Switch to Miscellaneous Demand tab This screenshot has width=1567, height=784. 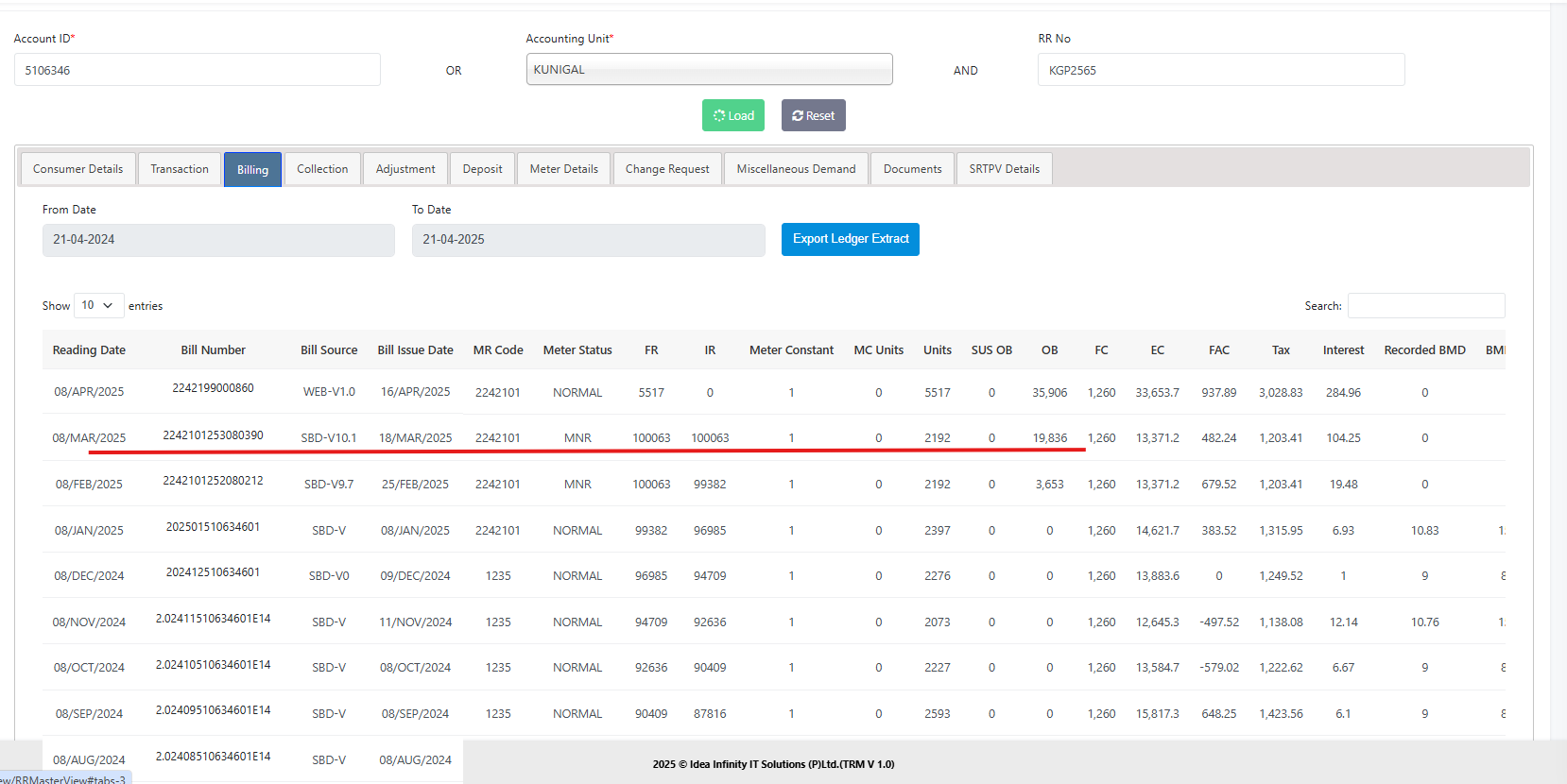point(797,169)
